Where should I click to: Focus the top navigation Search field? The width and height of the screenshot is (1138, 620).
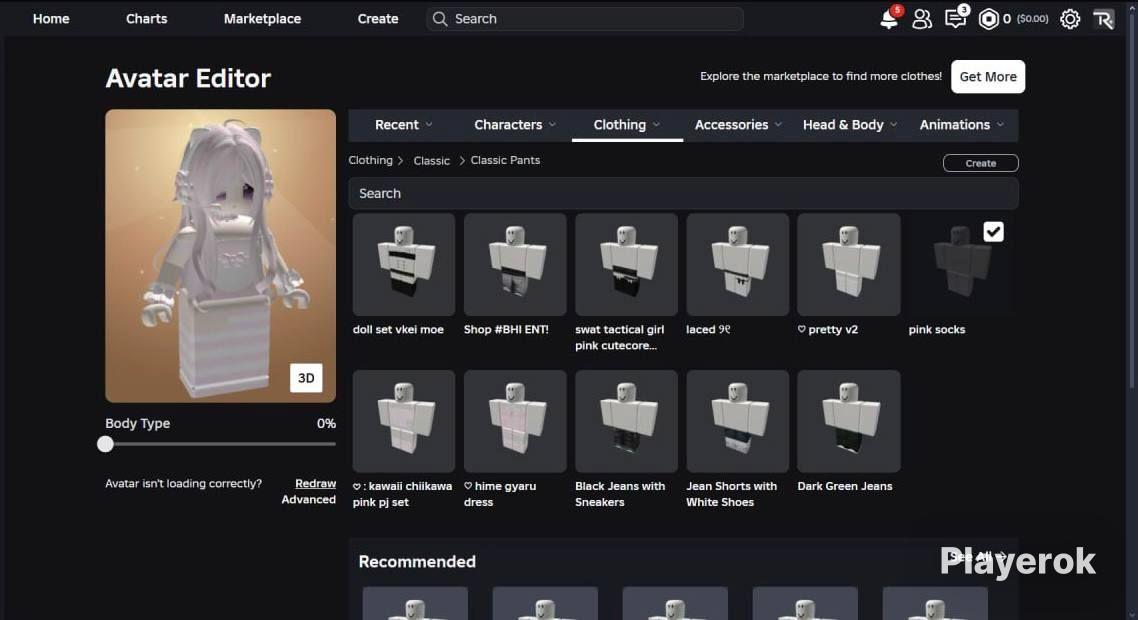585,19
